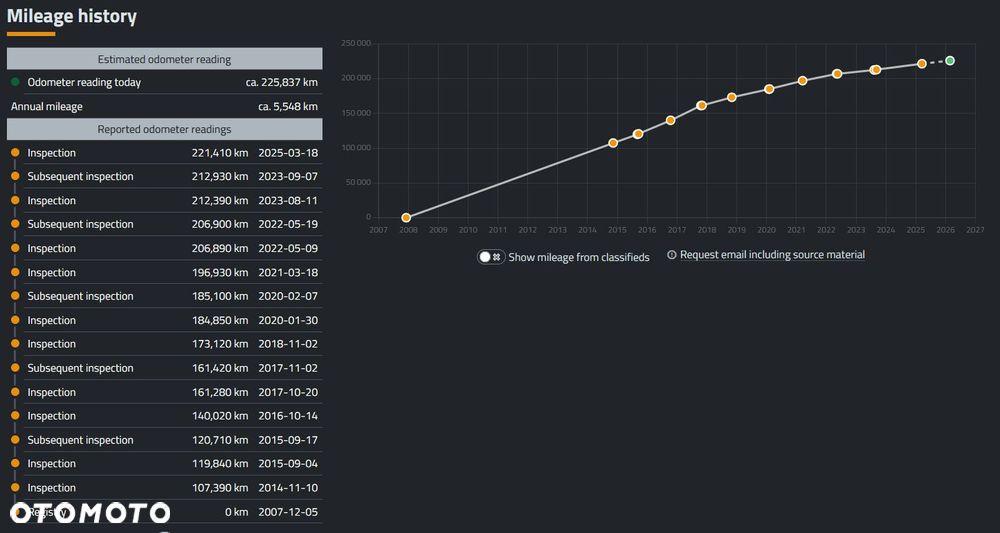This screenshot has width=1000, height=533.
Task: Click the 221,410 km reading
Action: click(x=220, y=153)
